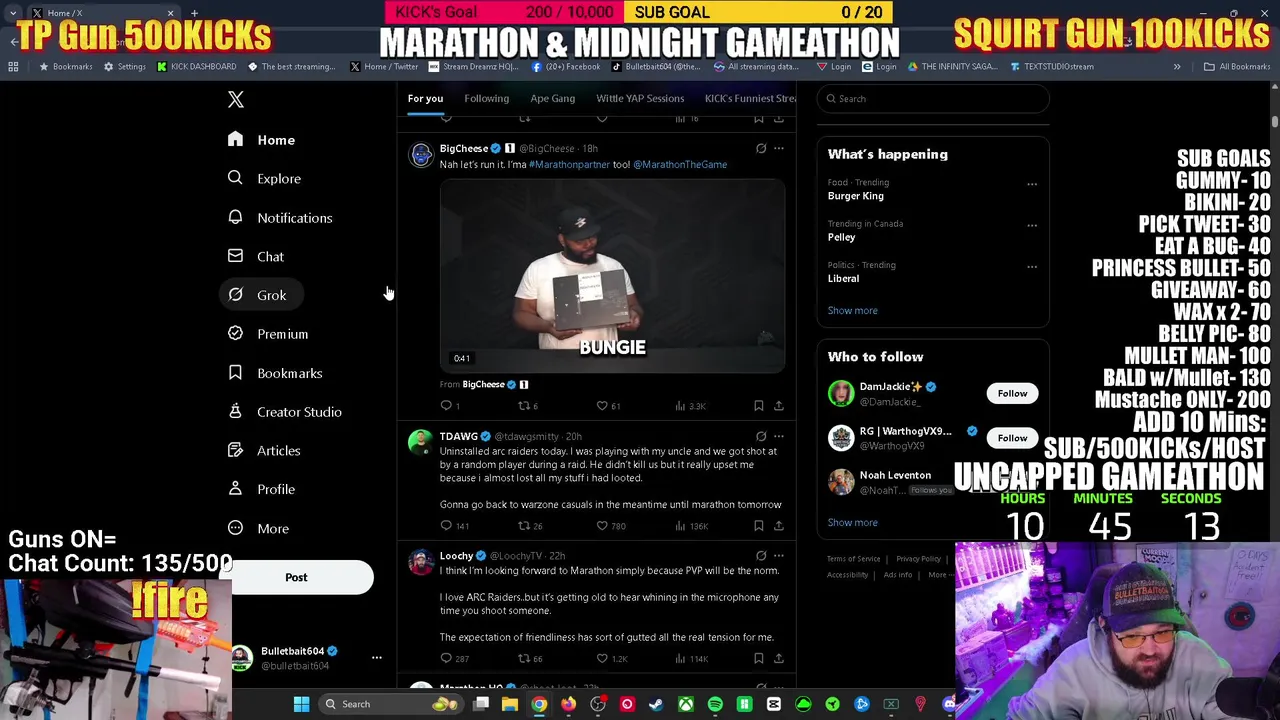The height and width of the screenshot is (720, 1280).
Task: Open more options on Loochy's post
Action: pos(778,555)
